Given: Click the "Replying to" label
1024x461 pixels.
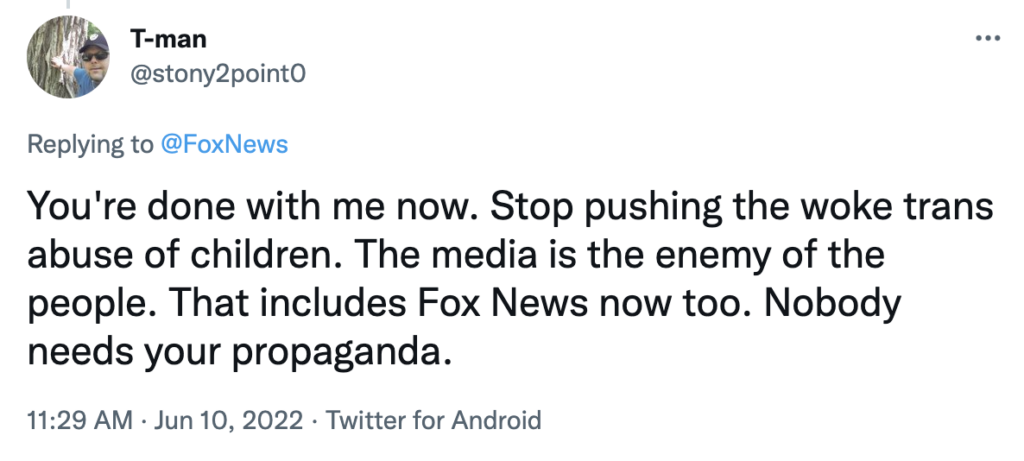Looking at the screenshot, I should coord(91,145).
